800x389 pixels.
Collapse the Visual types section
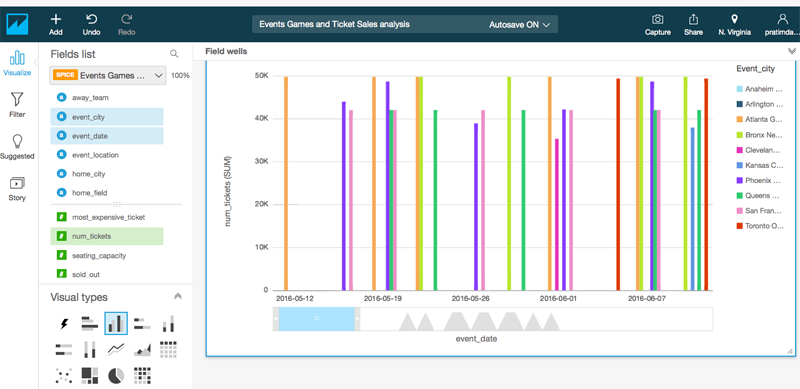pyautogui.click(x=178, y=296)
